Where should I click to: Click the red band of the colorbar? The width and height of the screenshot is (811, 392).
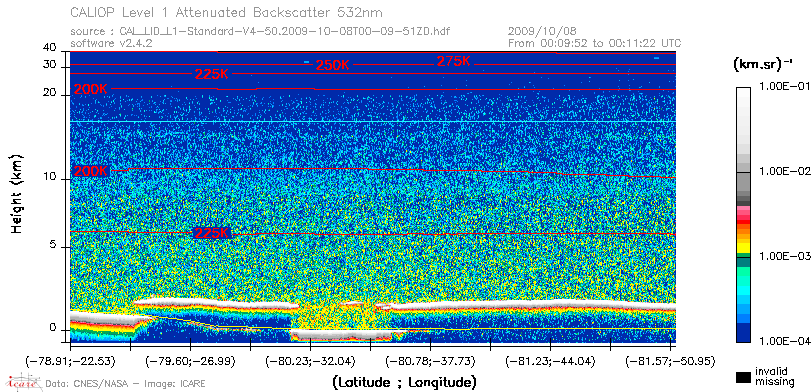point(743,223)
